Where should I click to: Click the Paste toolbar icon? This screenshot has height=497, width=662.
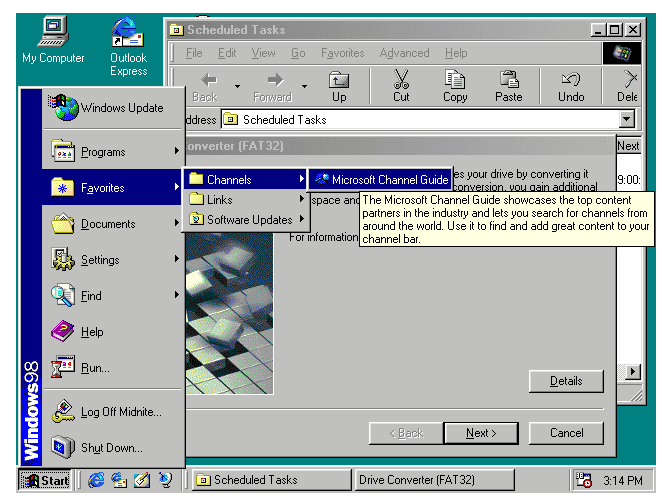click(x=508, y=85)
